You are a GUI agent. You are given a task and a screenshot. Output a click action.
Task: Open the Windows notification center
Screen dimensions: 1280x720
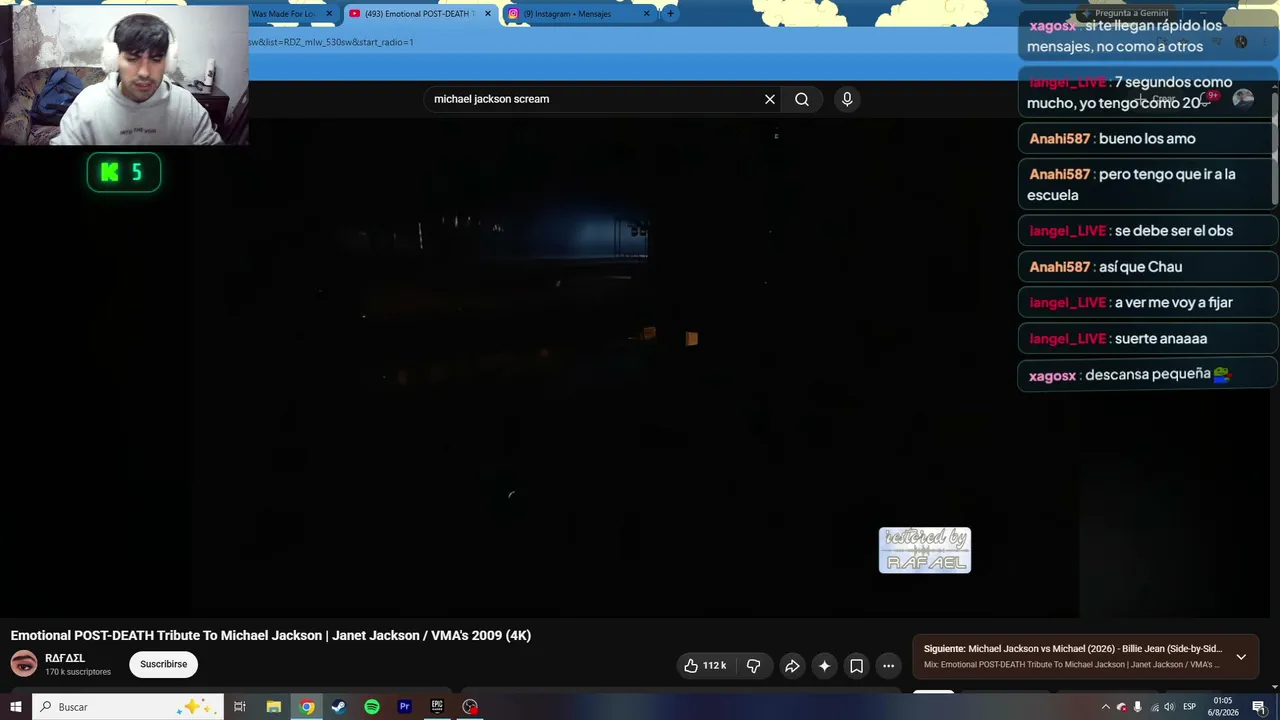point(1259,707)
